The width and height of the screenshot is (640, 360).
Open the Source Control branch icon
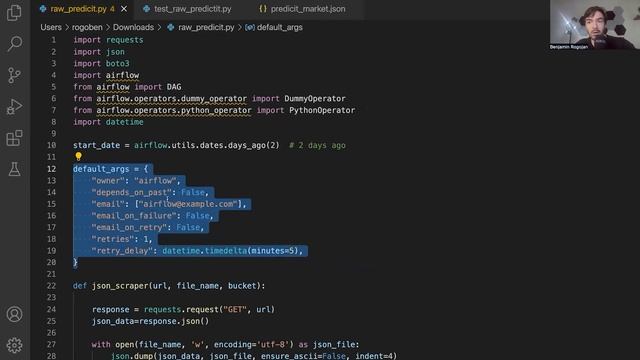click(14, 76)
